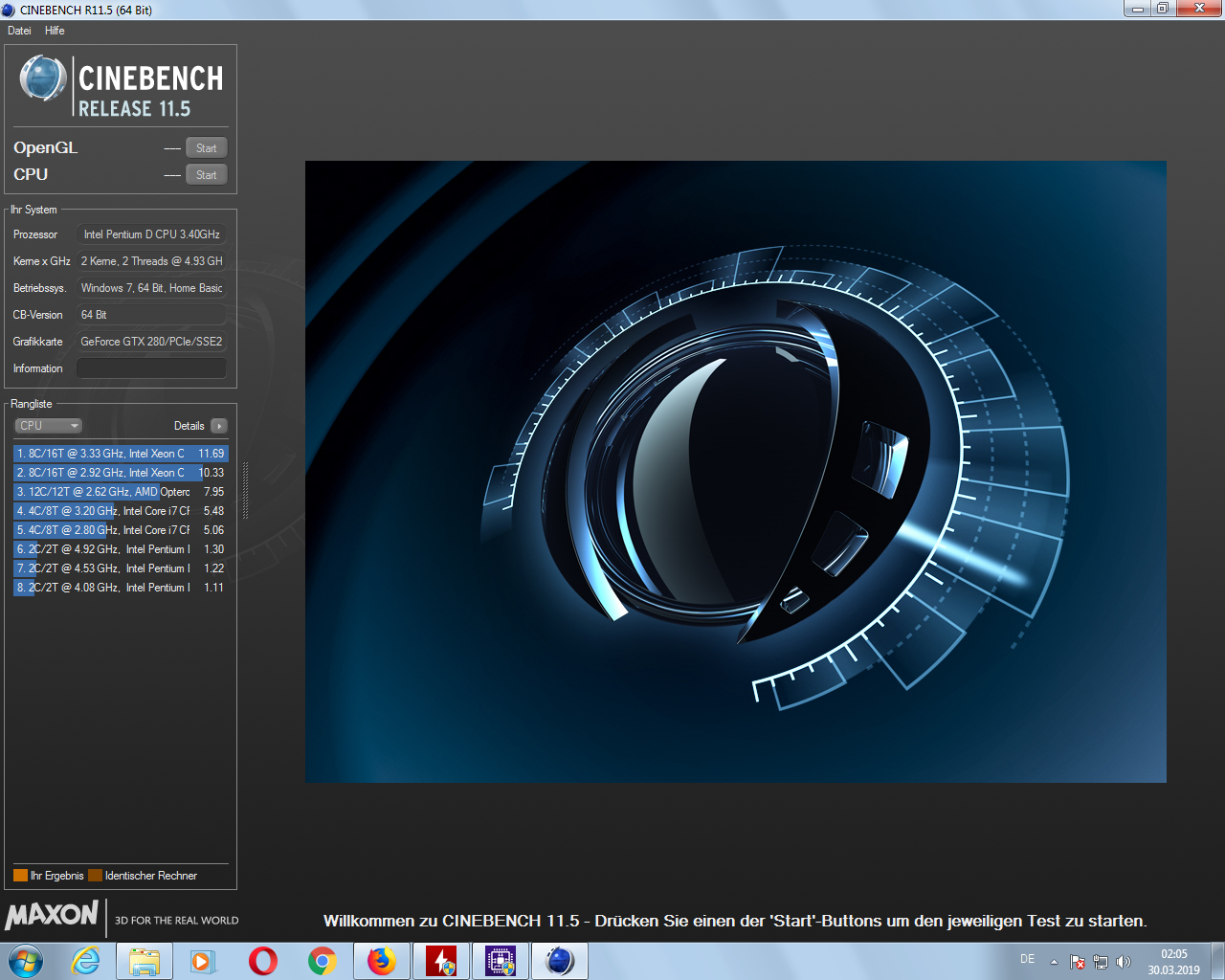This screenshot has height=980, width=1225.
Task: Open Windows Media Player from taskbar
Action: tap(203, 961)
